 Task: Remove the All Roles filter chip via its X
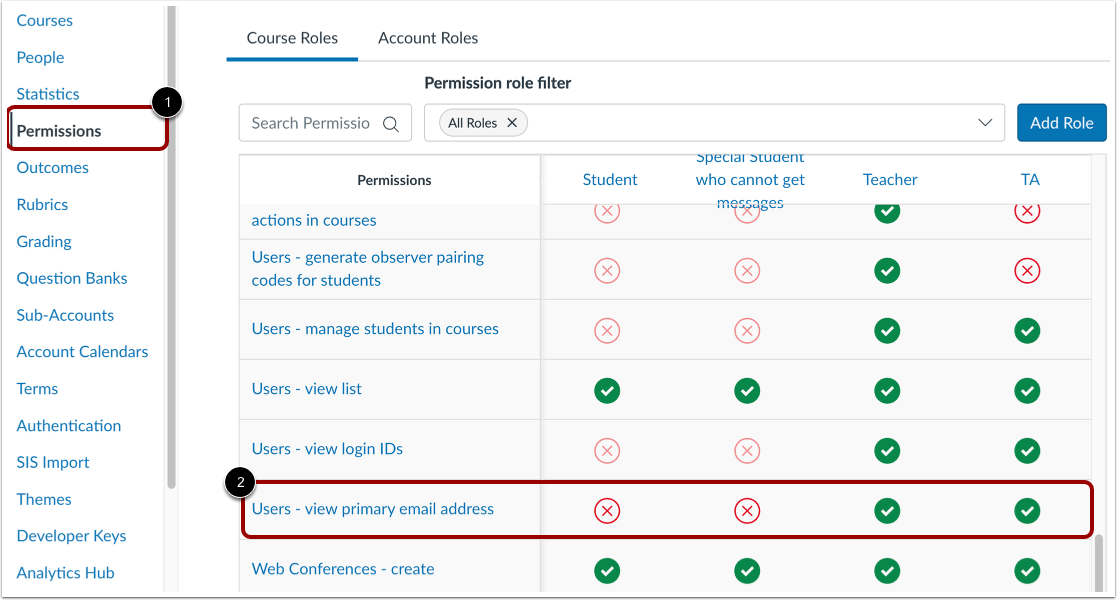511,122
